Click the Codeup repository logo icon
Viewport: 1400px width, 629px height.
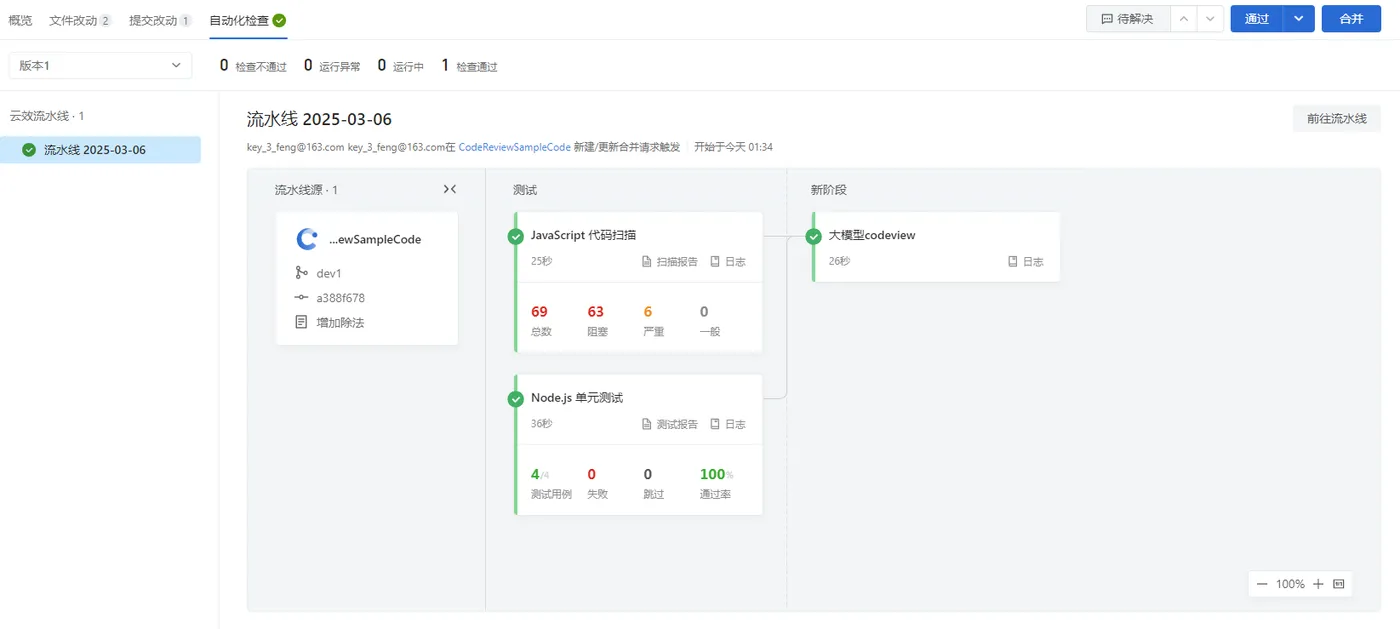tap(307, 239)
